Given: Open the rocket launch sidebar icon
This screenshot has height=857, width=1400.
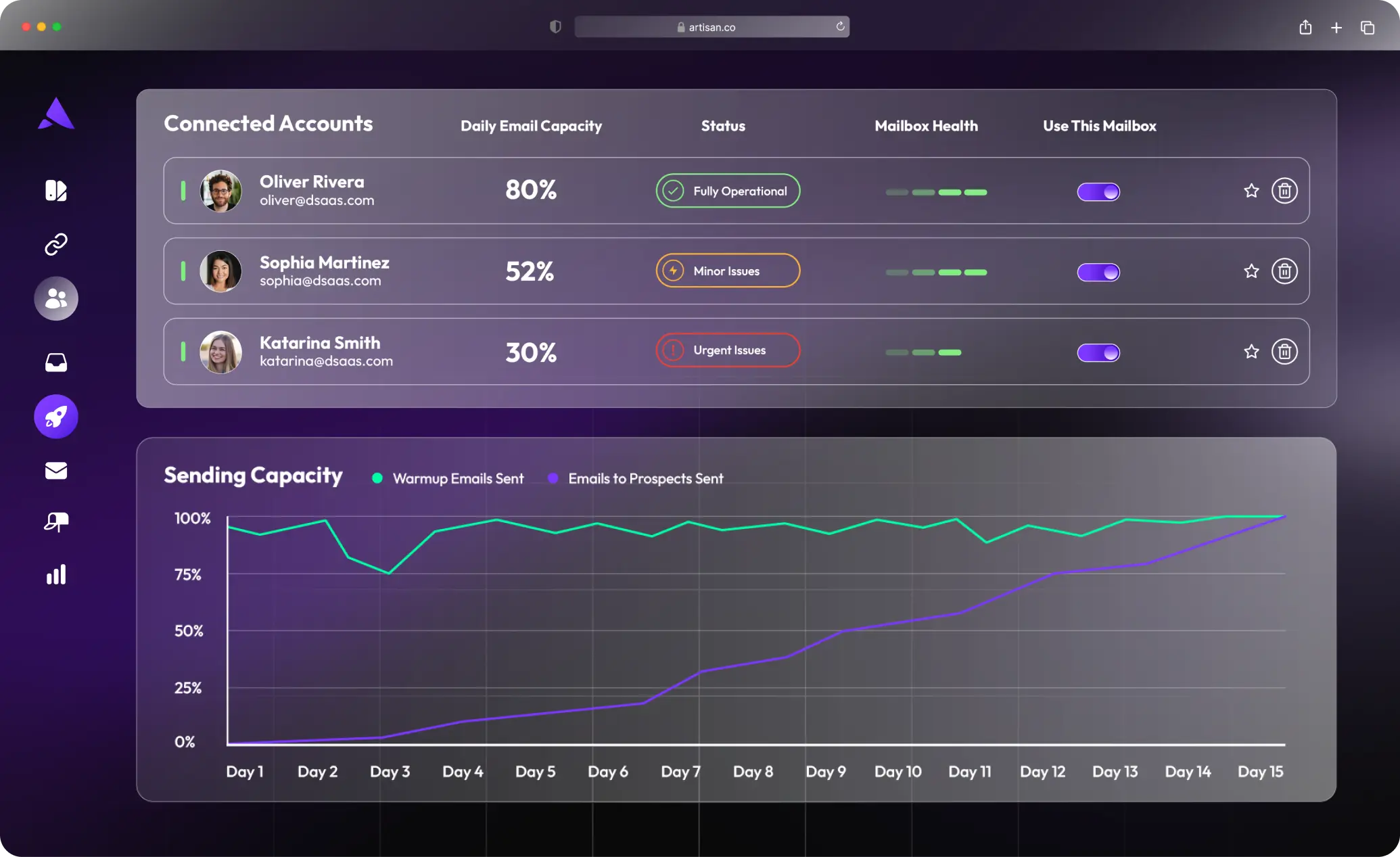Looking at the screenshot, I should [56, 417].
